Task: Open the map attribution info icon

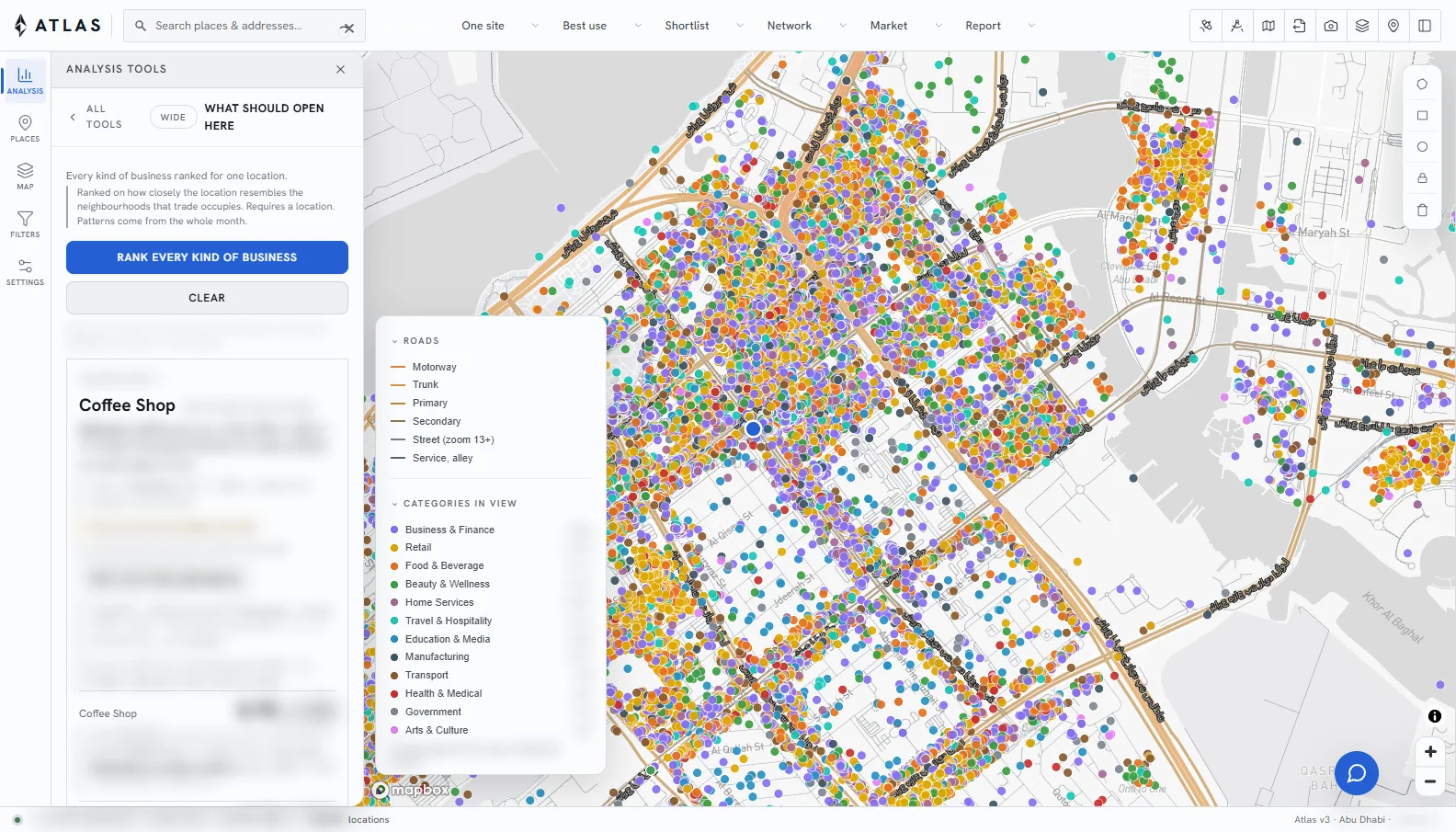Action: pos(1434,716)
